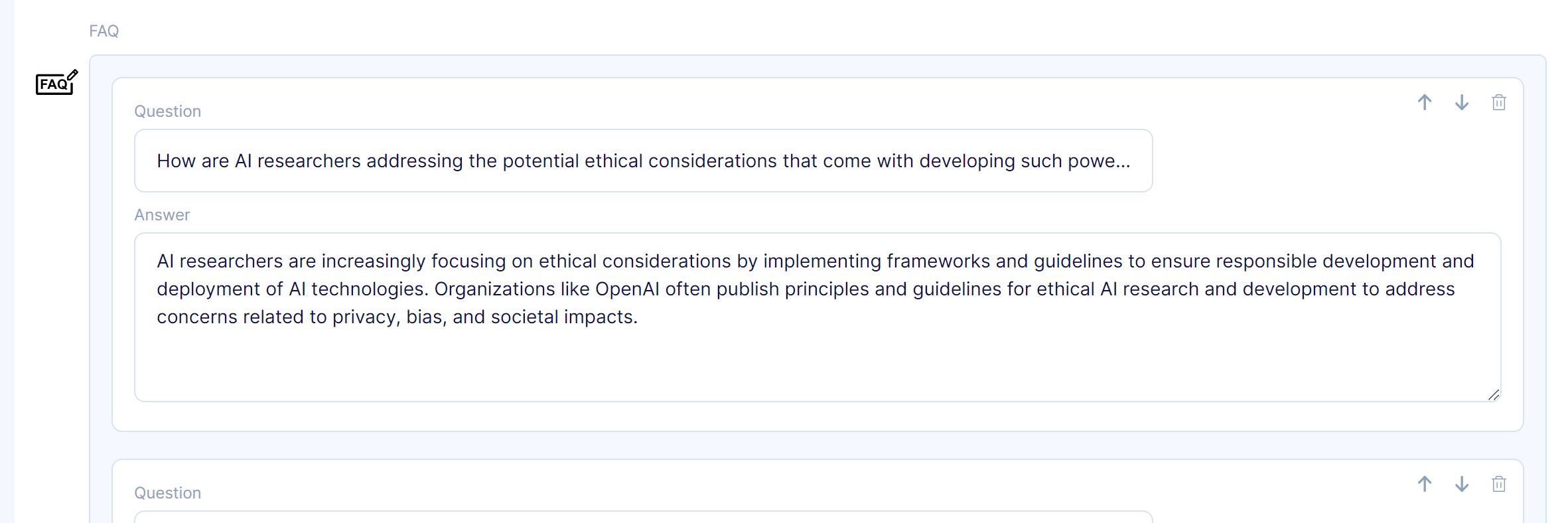
Task: Move the second FAQ question down
Action: (1461, 484)
